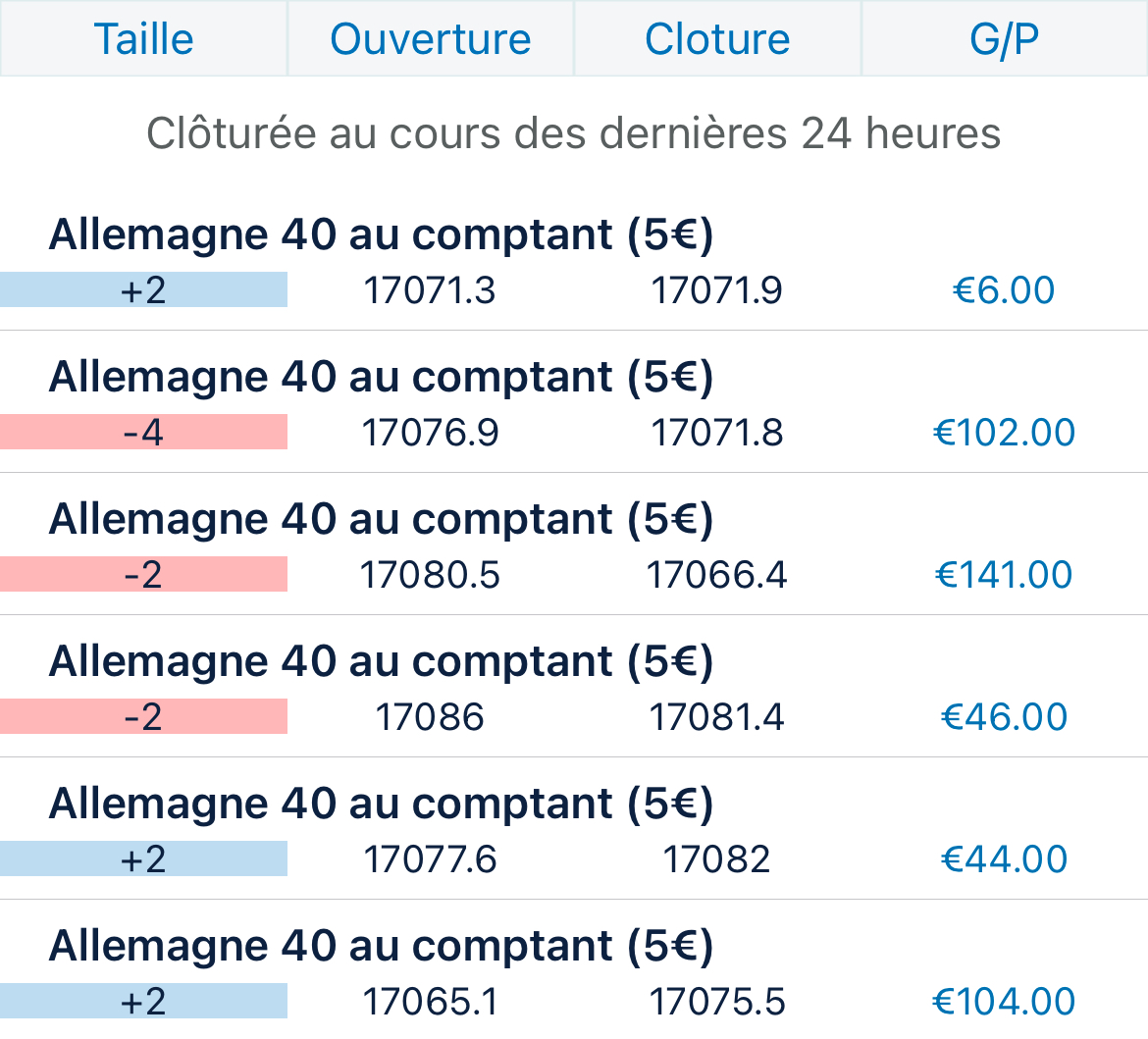Select the red -2 badge beside 17086
The image size is (1148, 1039).
tap(143, 717)
